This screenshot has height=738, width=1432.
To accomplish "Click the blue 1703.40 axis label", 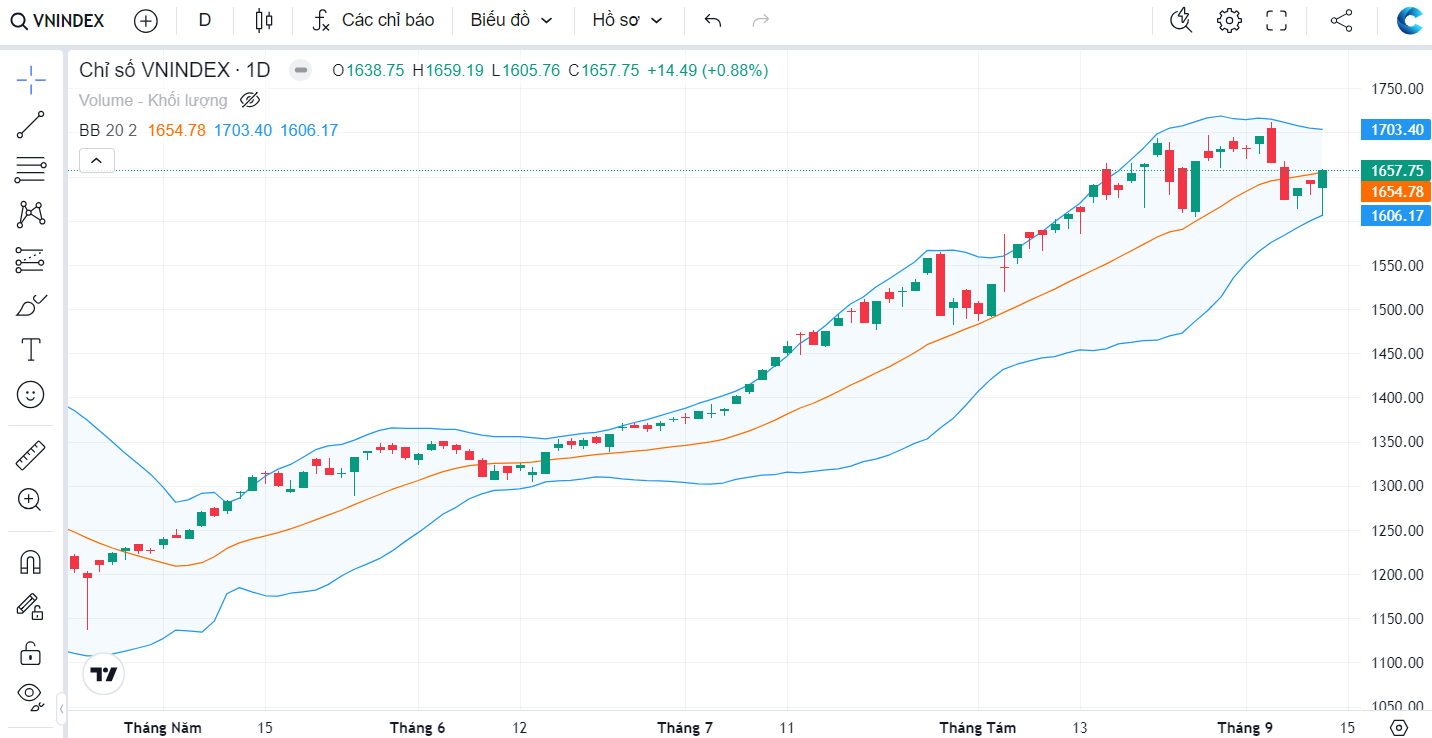I will pos(1396,129).
